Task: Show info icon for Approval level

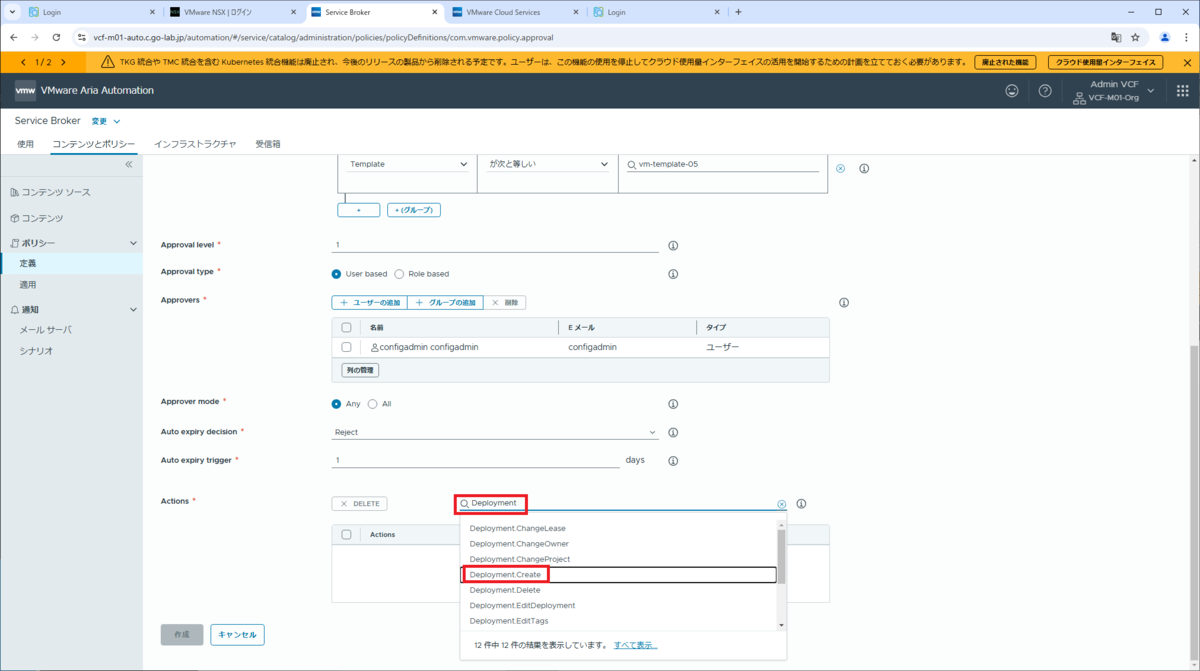Action: (673, 245)
